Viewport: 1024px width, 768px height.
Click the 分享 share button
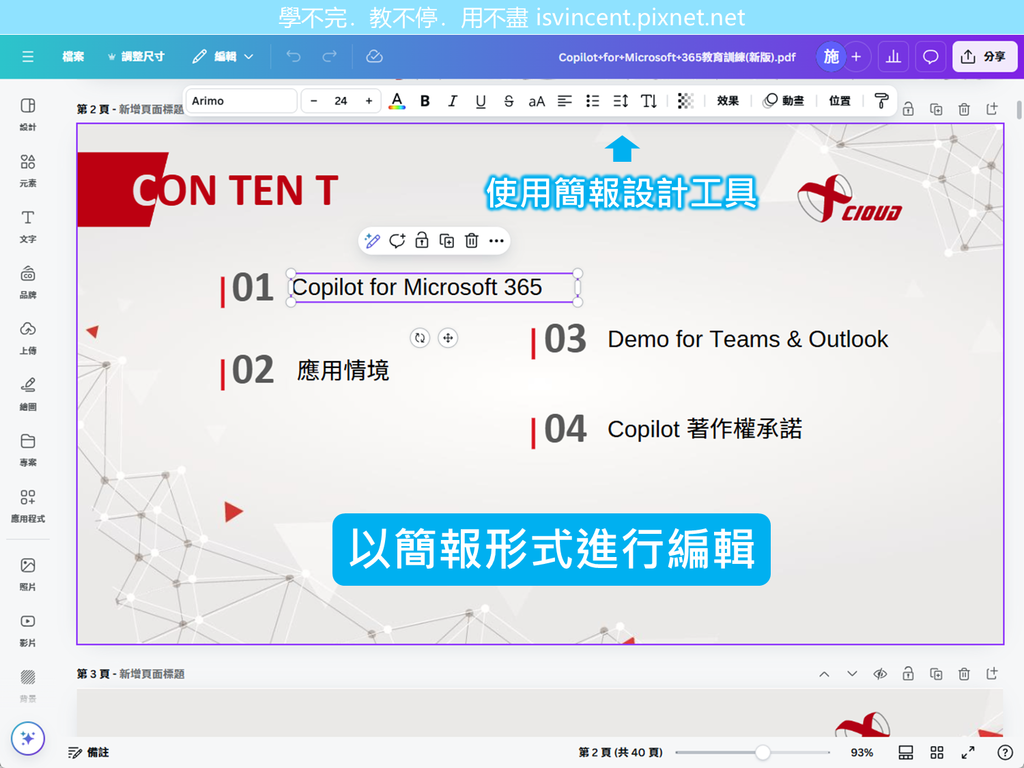[x=984, y=57]
